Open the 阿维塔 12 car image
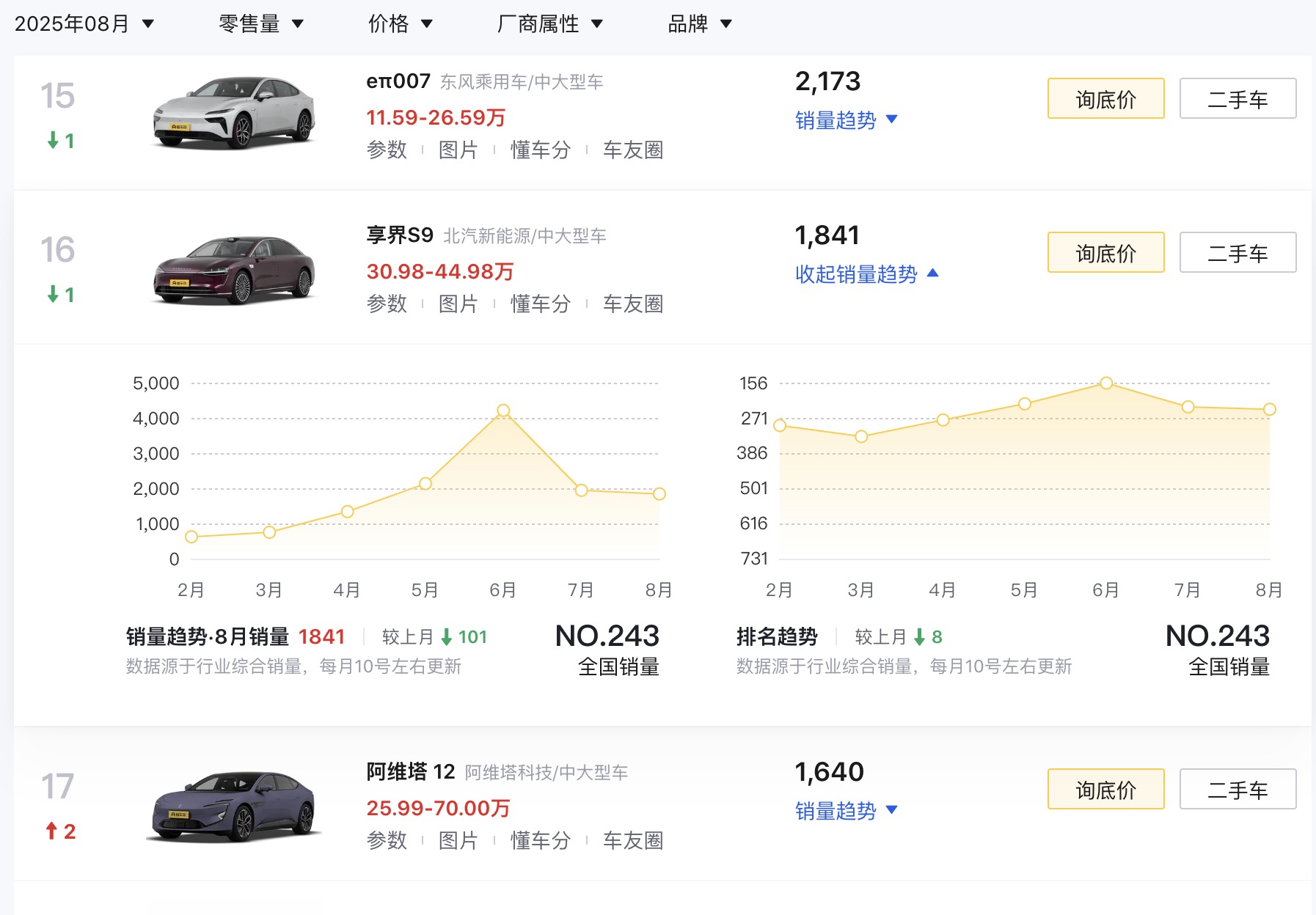Screen dimensions: 1316x915 [234, 806]
